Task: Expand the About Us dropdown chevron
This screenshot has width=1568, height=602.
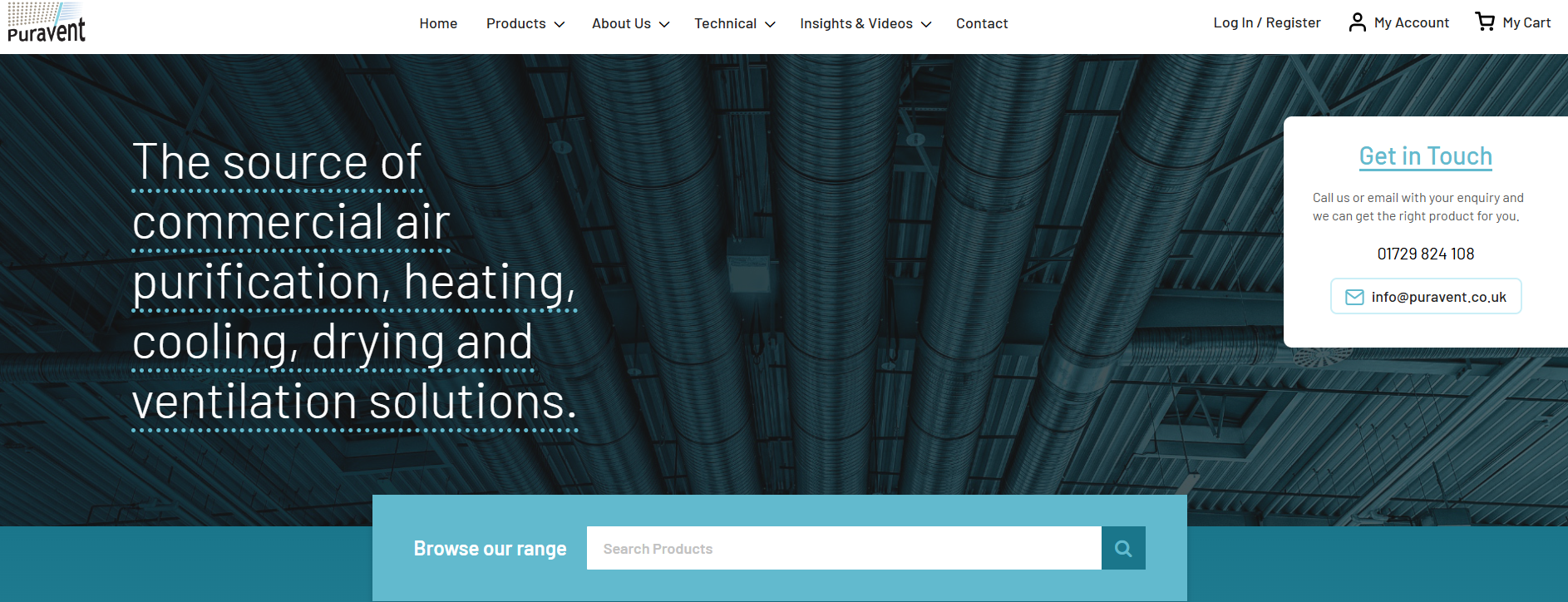Action: [664, 24]
